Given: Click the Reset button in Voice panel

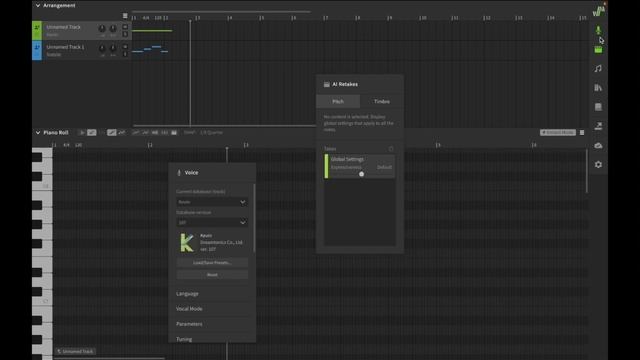Looking at the screenshot, I should click(x=212, y=275).
